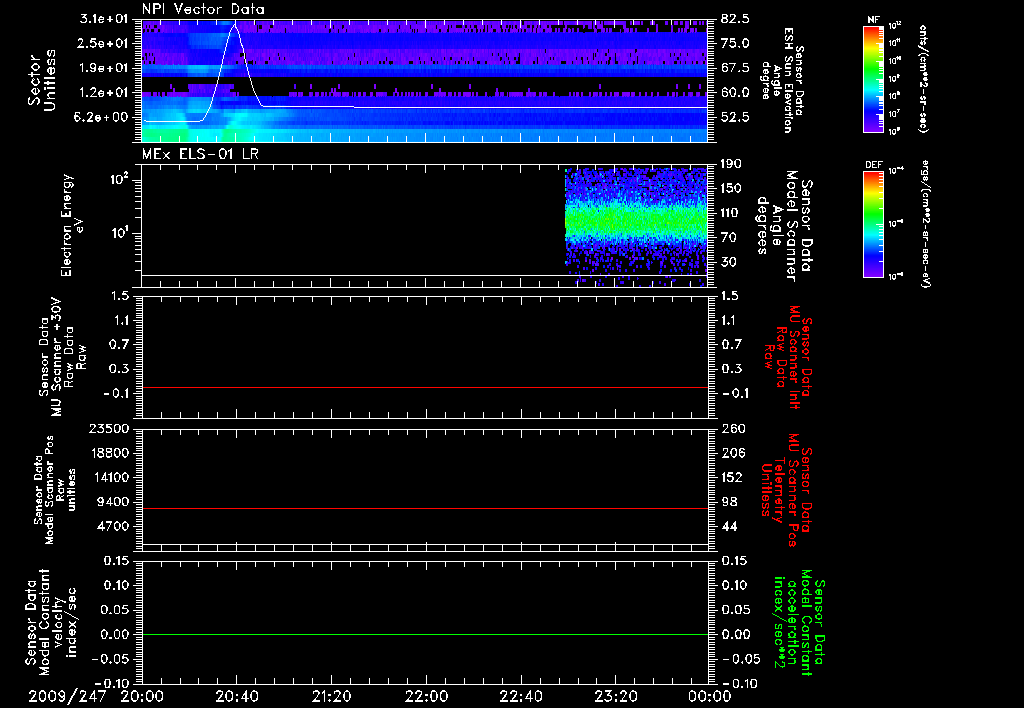Click the "52.5" elevation tick label

click(735, 118)
